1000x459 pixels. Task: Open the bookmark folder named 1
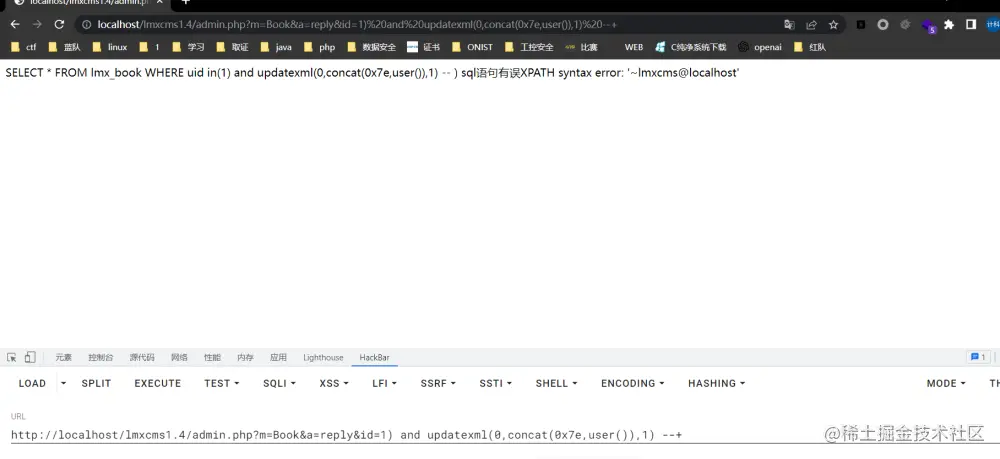point(149,47)
